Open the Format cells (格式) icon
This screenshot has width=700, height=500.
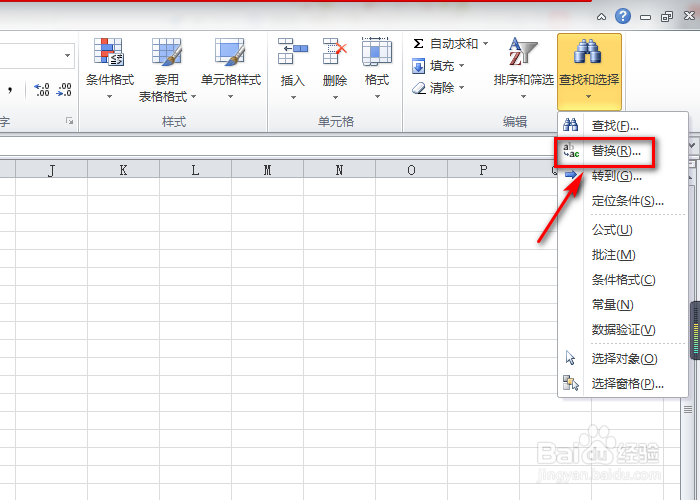tap(377, 51)
